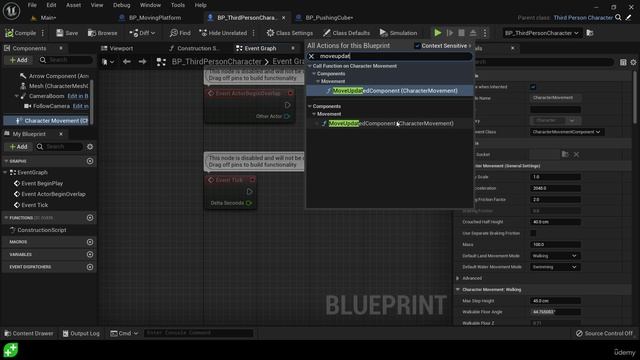Open the Edit menu
The height and width of the screenshot is (360, 640).
(x=51, y=5)
